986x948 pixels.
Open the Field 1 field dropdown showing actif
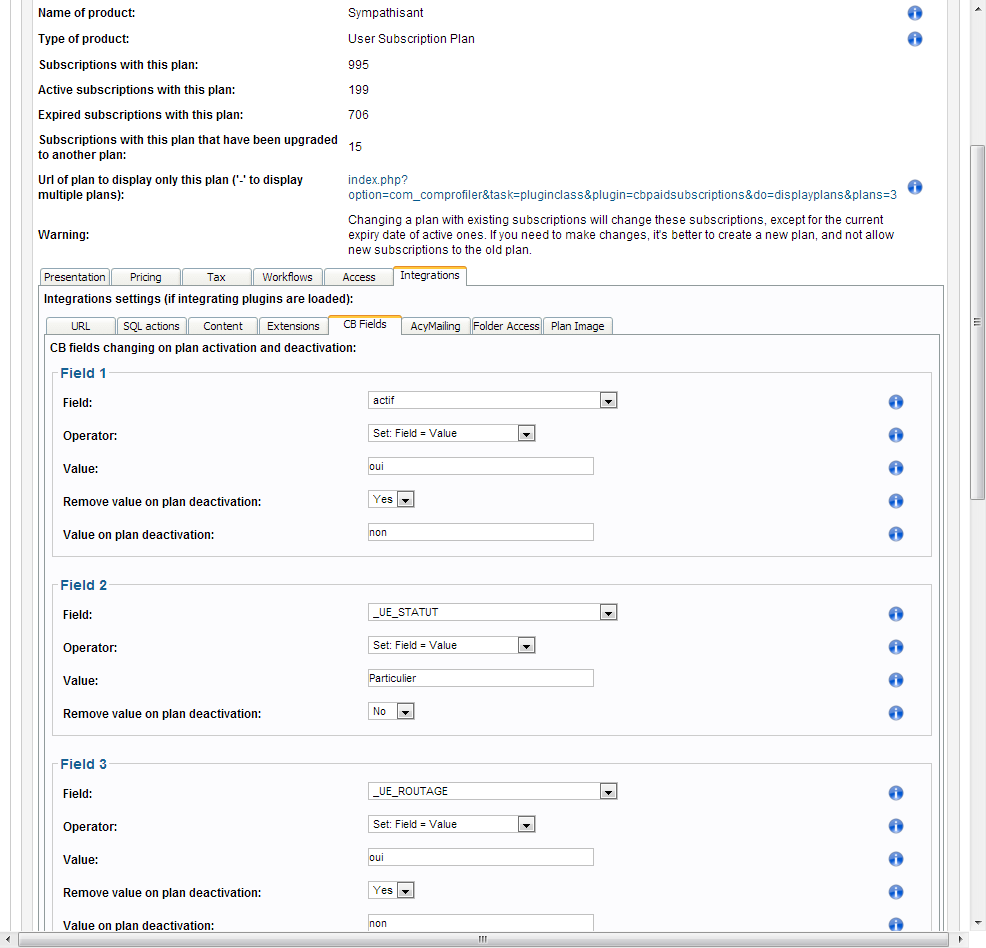[492, 400]
